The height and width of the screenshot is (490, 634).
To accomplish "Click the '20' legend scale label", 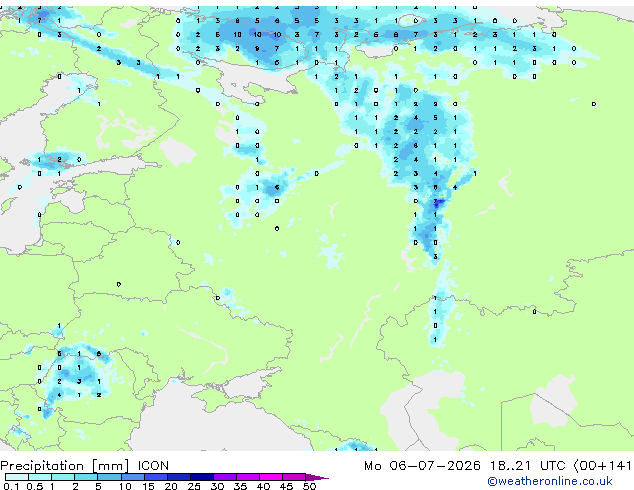I will pyautogui.click(x=171, y=486).
